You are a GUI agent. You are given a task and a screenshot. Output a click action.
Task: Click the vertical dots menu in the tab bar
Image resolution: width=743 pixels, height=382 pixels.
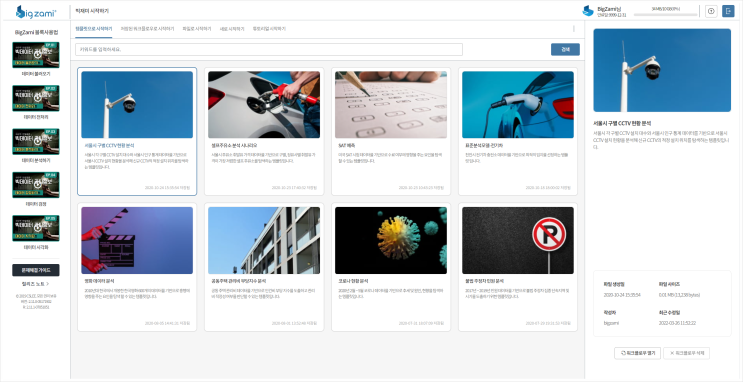pos(574,28)
